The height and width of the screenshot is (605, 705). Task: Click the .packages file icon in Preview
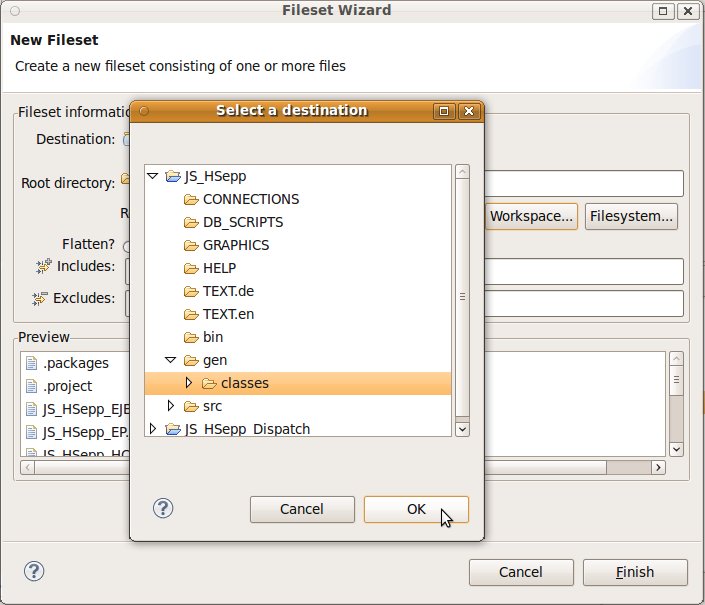coord(31,363)
